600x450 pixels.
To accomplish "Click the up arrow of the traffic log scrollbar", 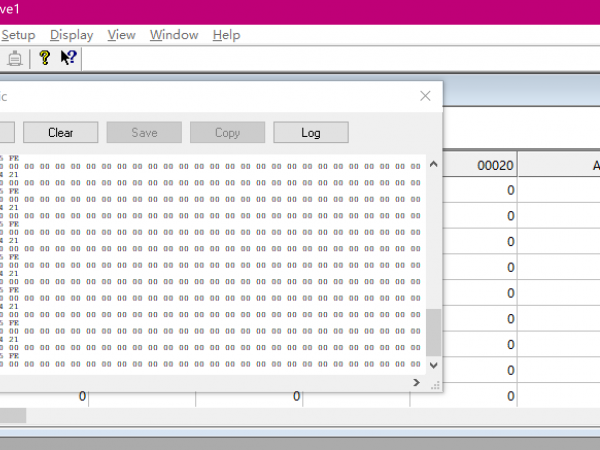I will (433, 162).
